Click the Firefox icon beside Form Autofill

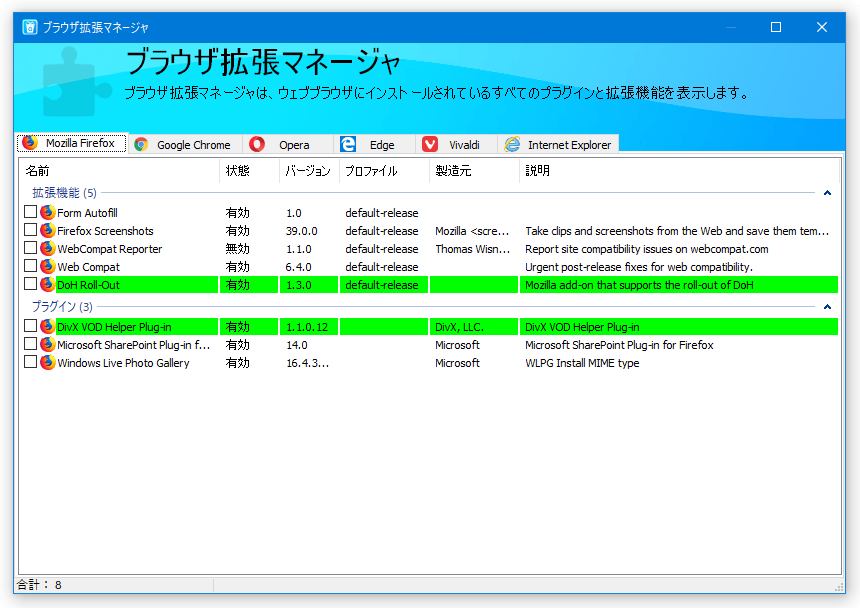click(x=48, y=212)
